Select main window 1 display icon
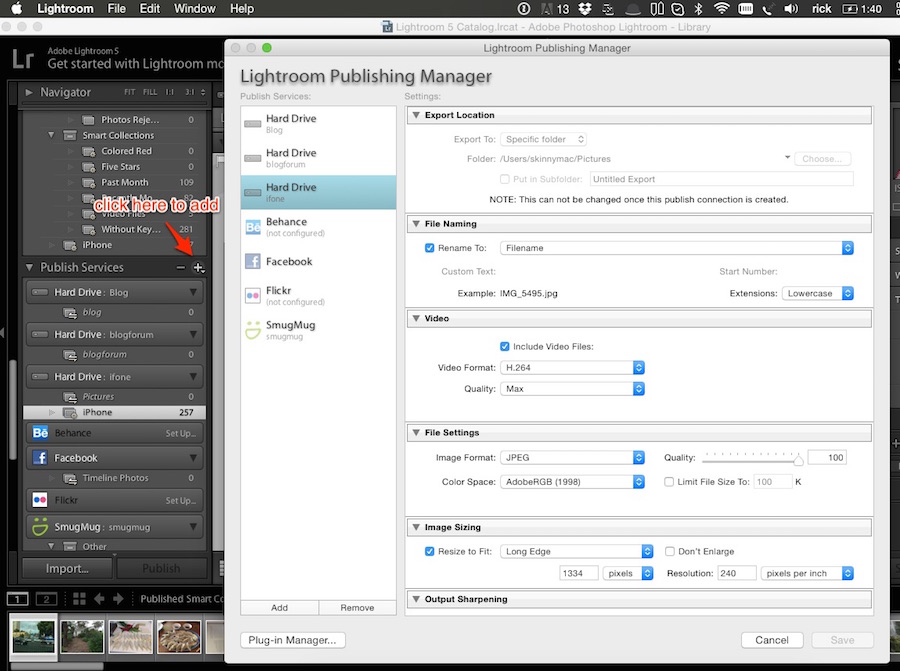Viewport: 900px width, 671px height. (x=18, y=599)
